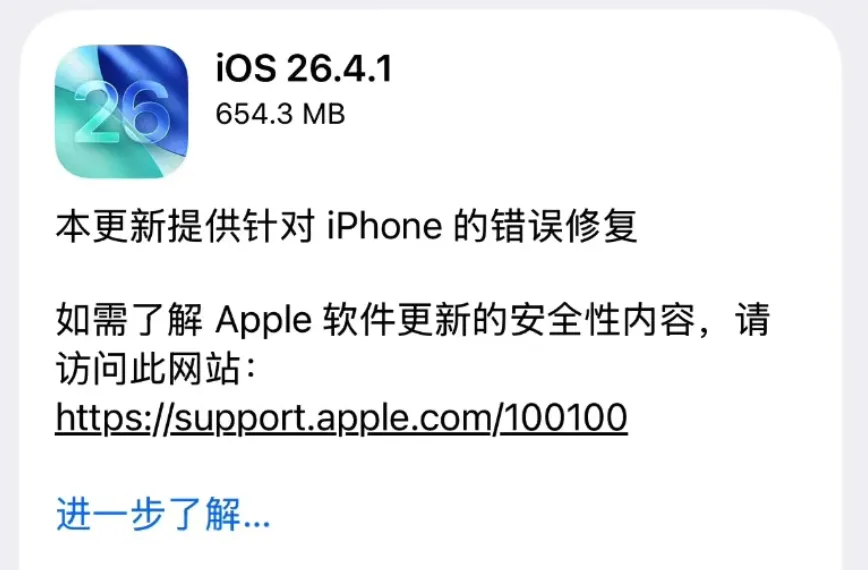Screen dimensions: 868x570
Task: Open the 进一步了解 learn more link
Action: pos(163,514)
